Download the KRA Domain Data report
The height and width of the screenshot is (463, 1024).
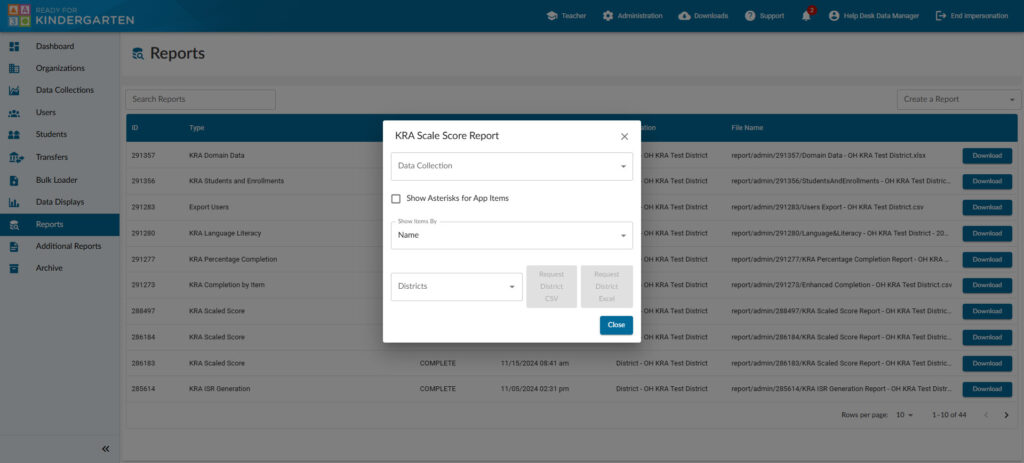[987, 156]
